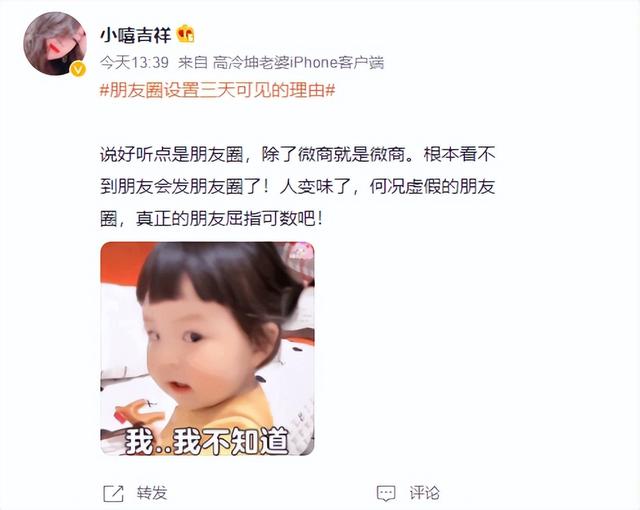Click the comment bubble icon

(386, 493)
